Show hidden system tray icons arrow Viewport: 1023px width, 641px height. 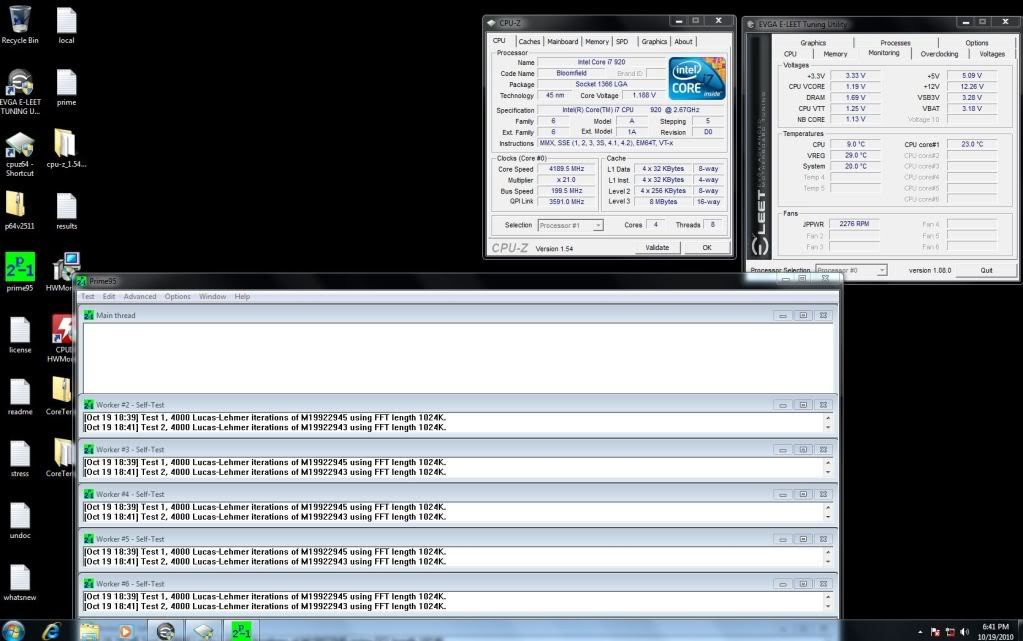[920, 632]
